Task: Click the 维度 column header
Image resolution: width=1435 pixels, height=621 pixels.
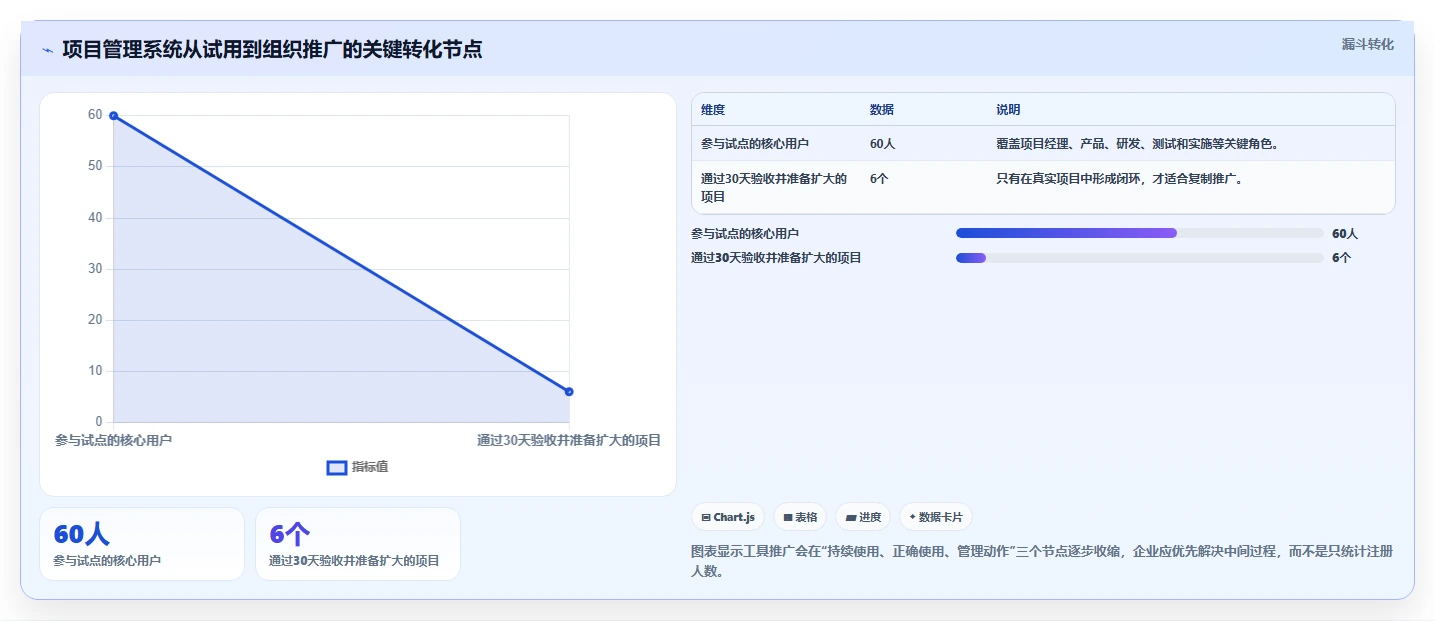Action: pyautogui.click(x=713, y=110)
